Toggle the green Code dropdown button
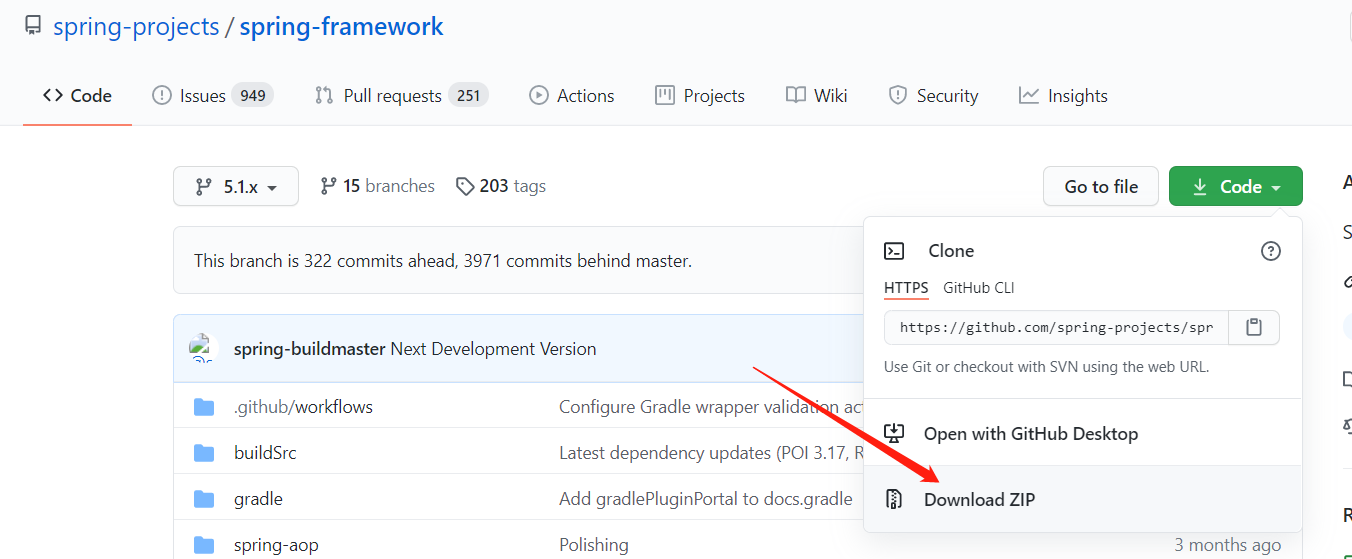The height and width of the screenshot is (559, 1352). point(1236,186)
